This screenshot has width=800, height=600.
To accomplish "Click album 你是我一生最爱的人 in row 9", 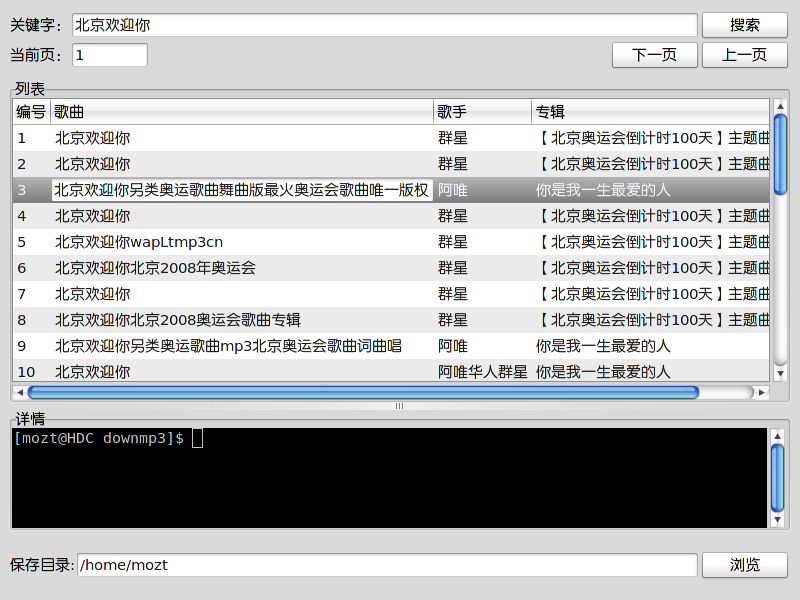I will point(603,346).
